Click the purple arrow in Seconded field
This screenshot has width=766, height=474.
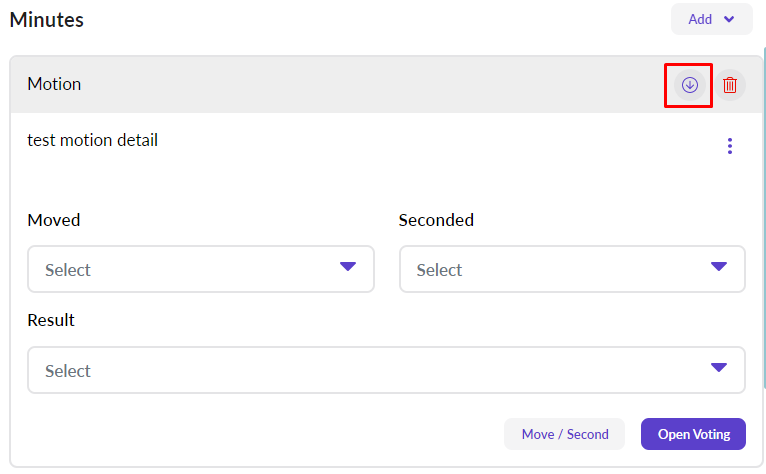(x=718, y=266)
